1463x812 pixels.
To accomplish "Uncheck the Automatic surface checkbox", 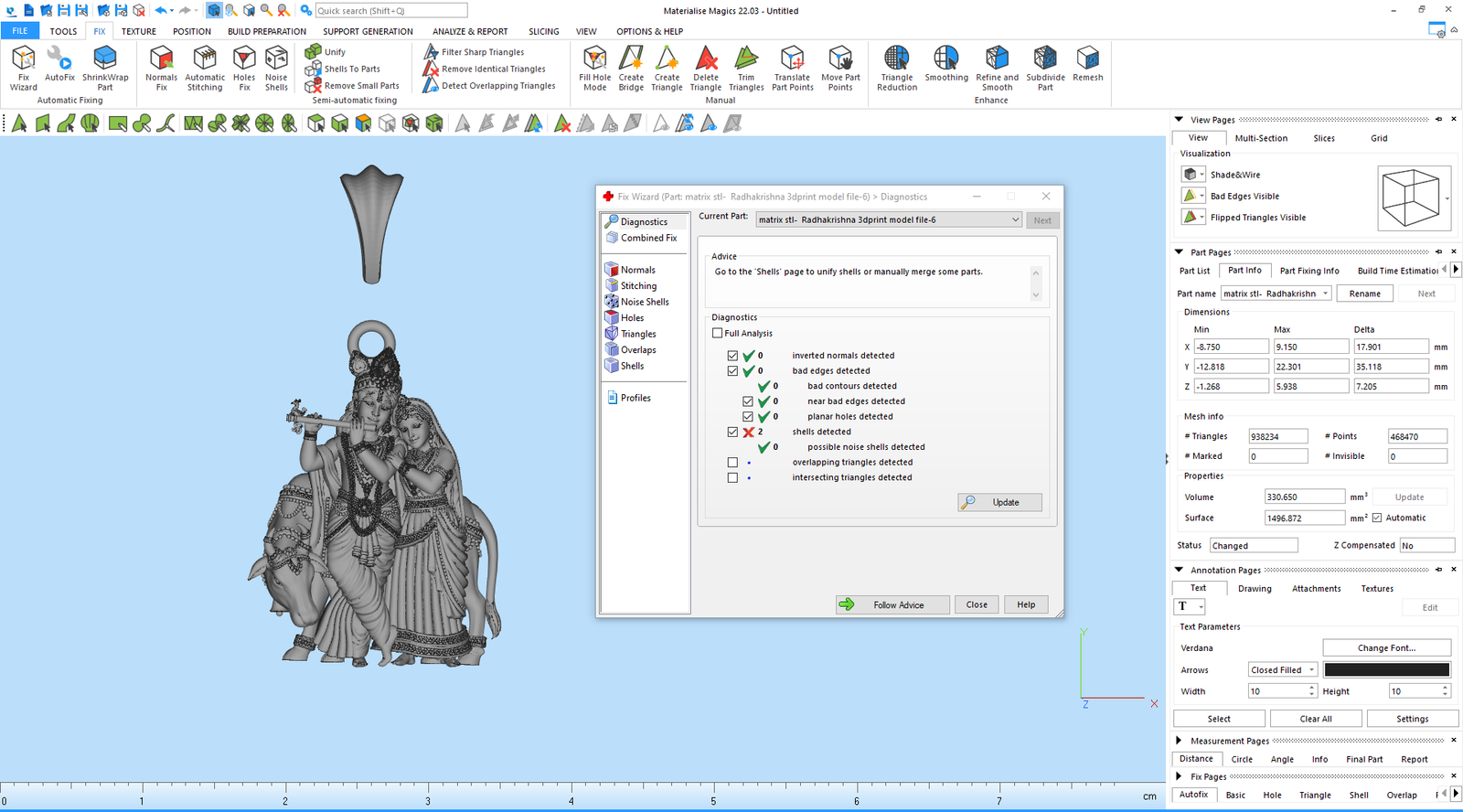I will (1377, 518).
